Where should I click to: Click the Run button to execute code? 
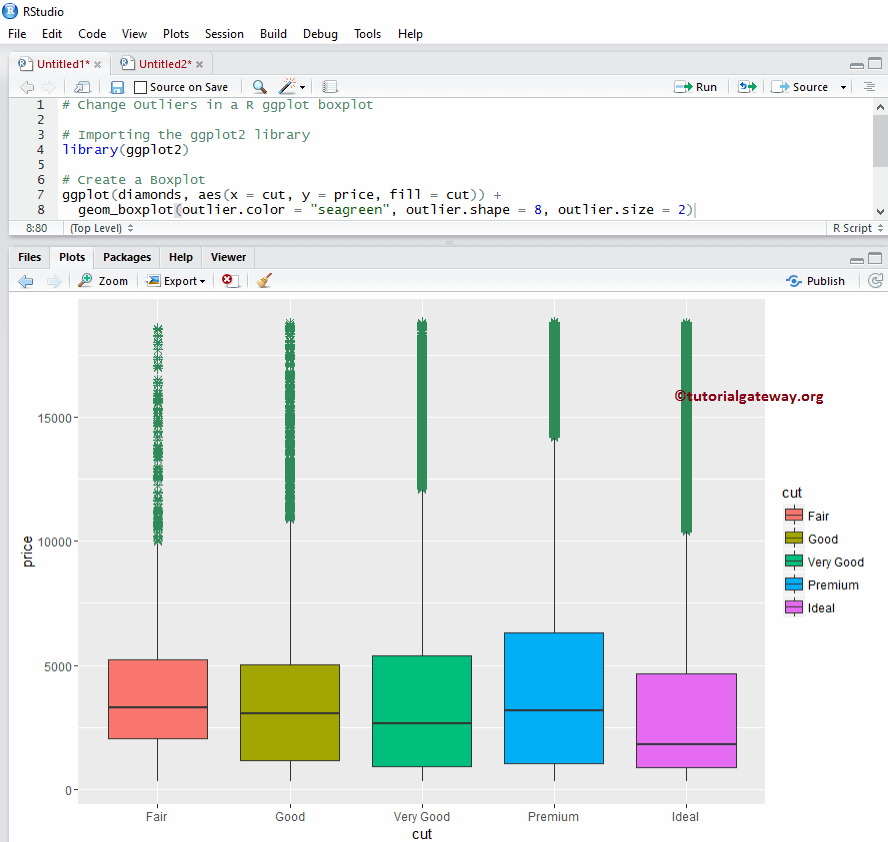(696, 87)
